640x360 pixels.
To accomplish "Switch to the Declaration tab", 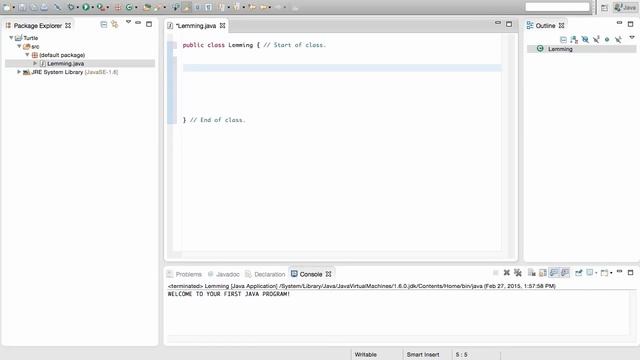I will pyautogui.click(x=265, y=274).
